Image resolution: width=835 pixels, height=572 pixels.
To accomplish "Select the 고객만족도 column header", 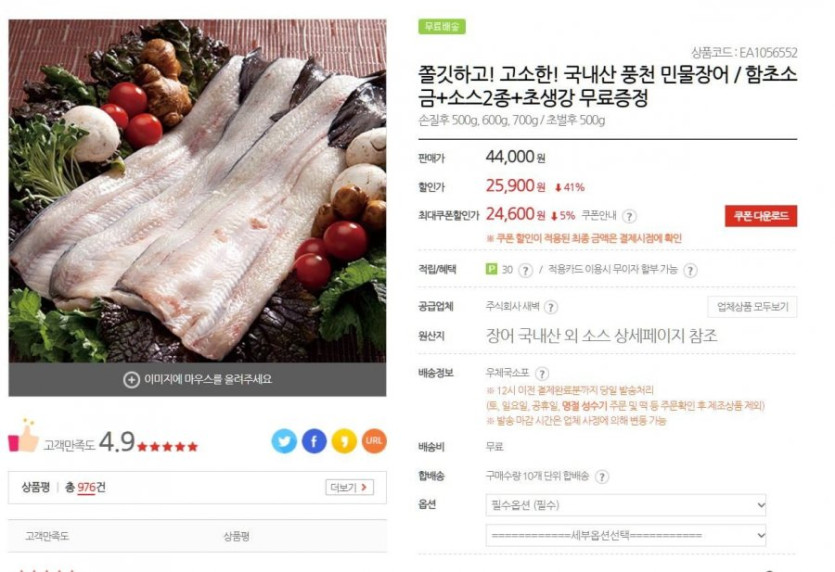I will [47, 536].
